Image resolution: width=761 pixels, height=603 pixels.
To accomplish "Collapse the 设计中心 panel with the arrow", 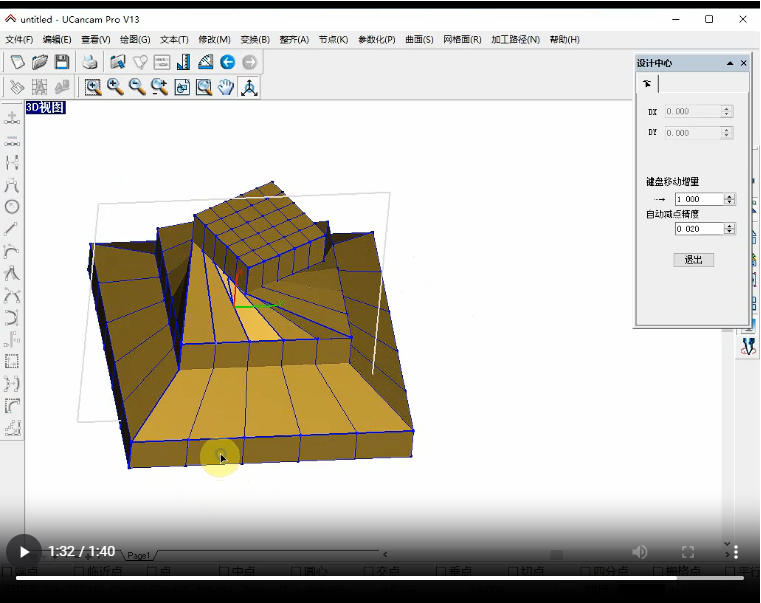I will [x=730, y=63].
